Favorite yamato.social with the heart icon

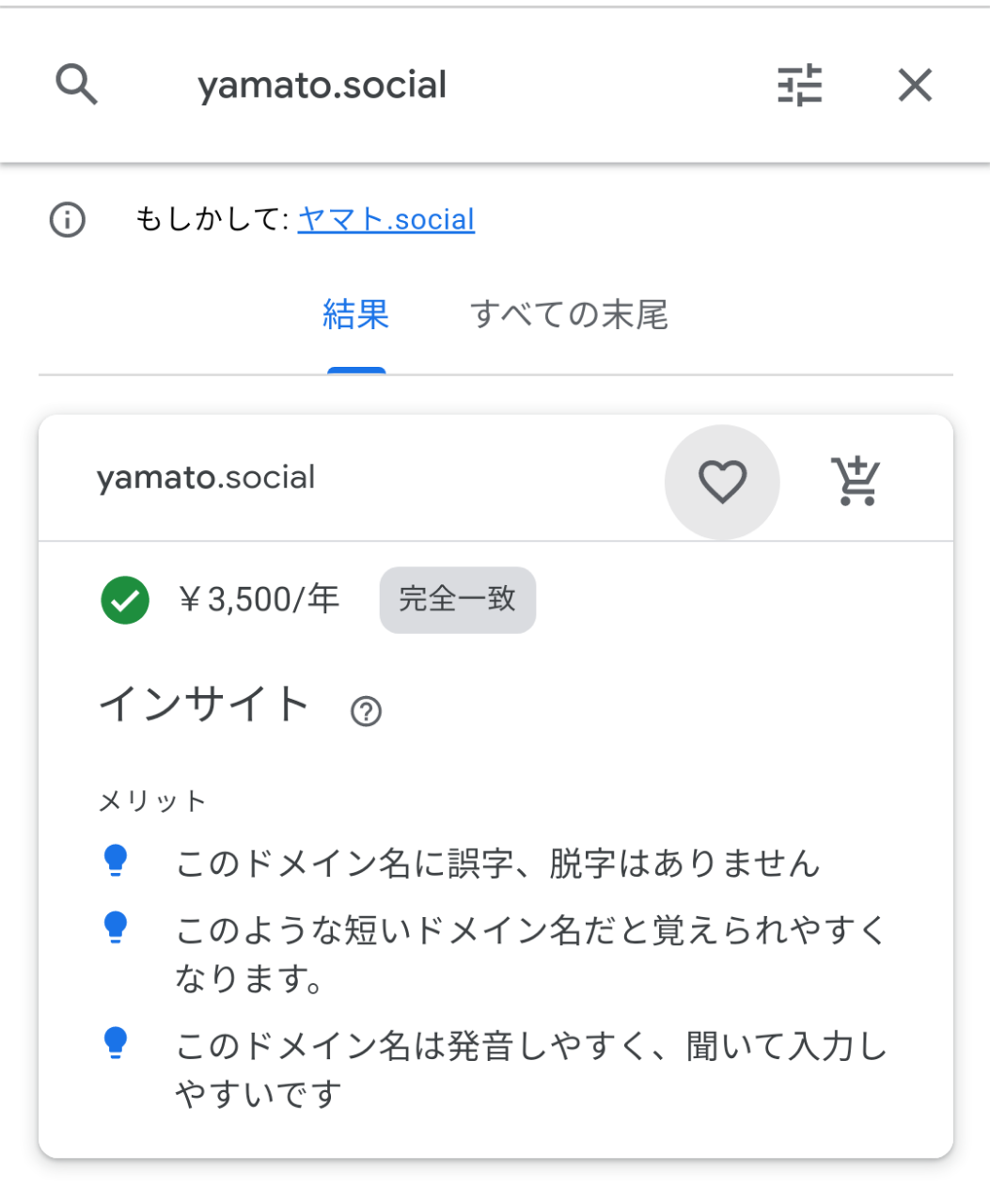[x=722, y=482]
